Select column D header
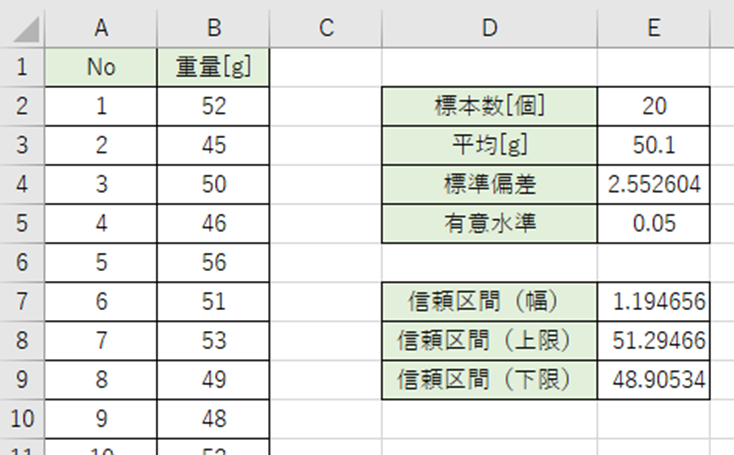 pyautogui.click(x=489, y=28)
